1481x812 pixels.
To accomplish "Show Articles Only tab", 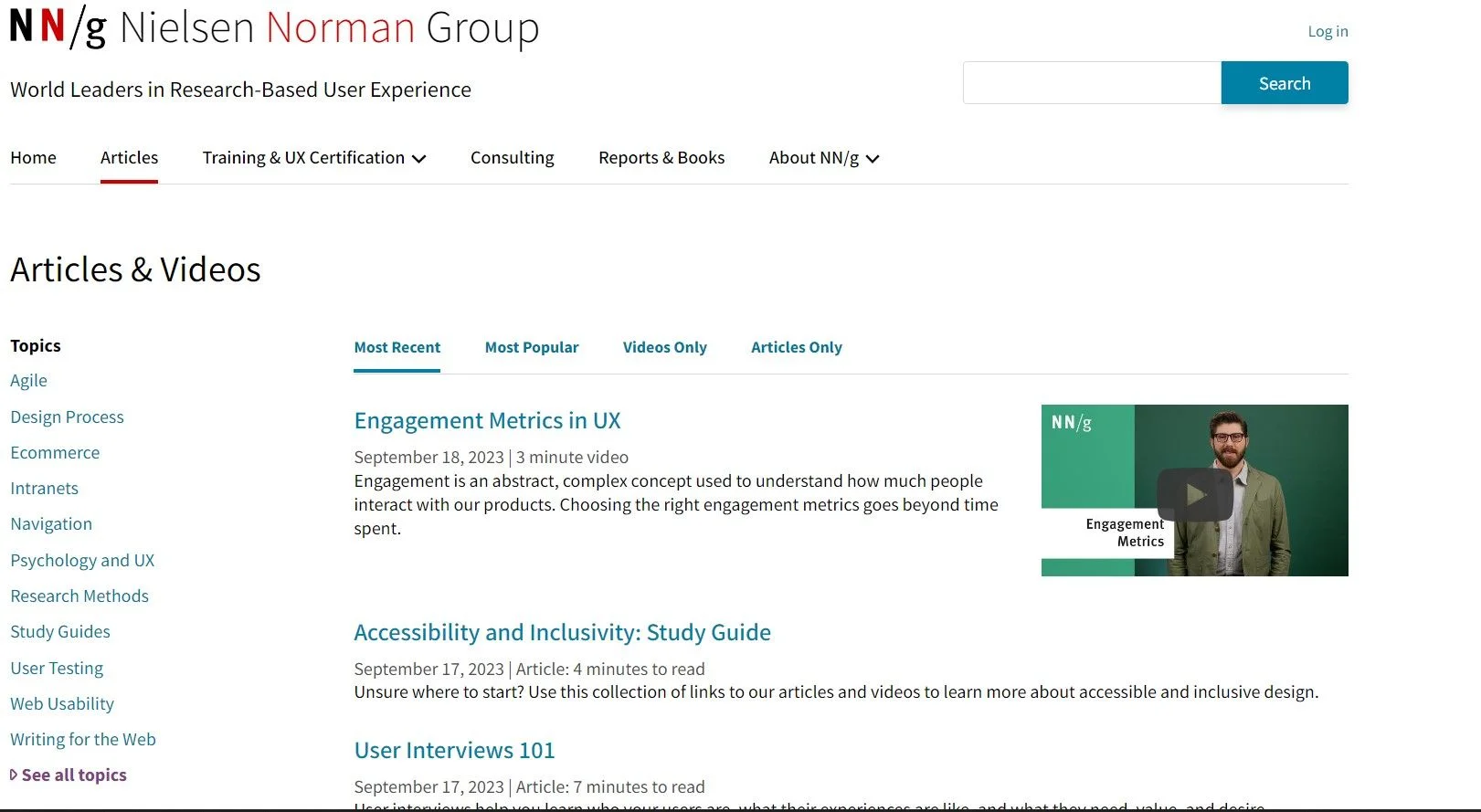I will 796,347.
